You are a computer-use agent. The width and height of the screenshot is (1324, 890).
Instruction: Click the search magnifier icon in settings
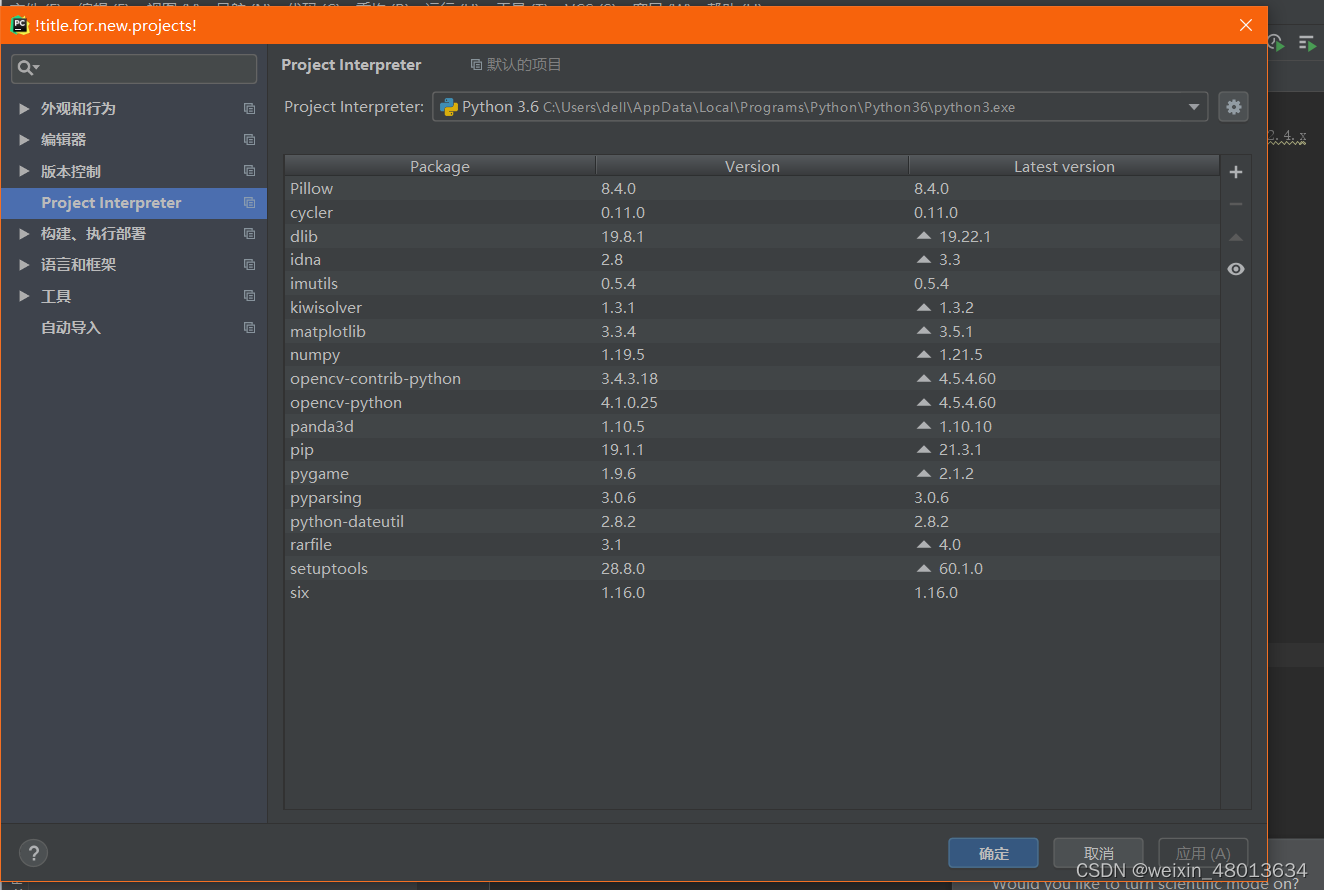coord(28,68)
